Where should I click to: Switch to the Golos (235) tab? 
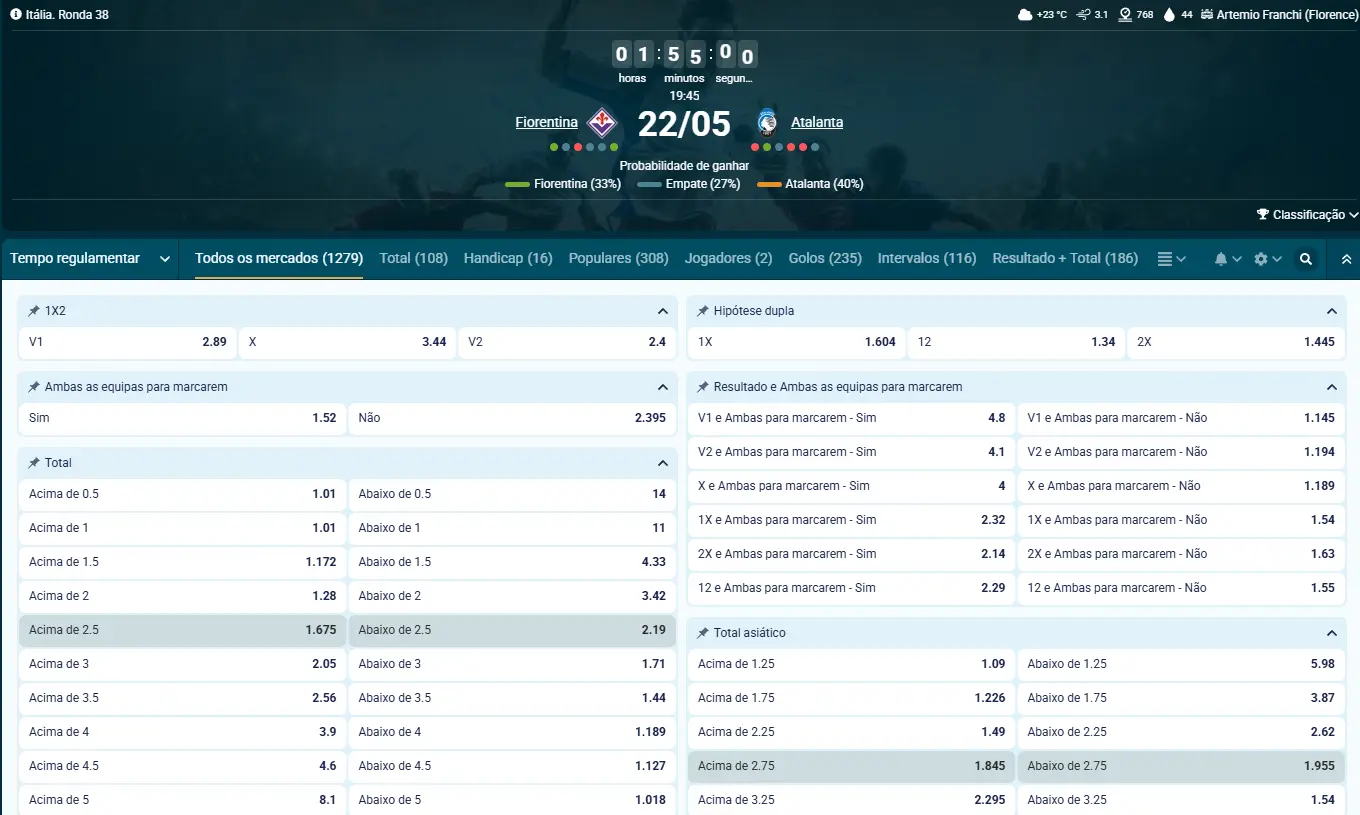point(825,258)
